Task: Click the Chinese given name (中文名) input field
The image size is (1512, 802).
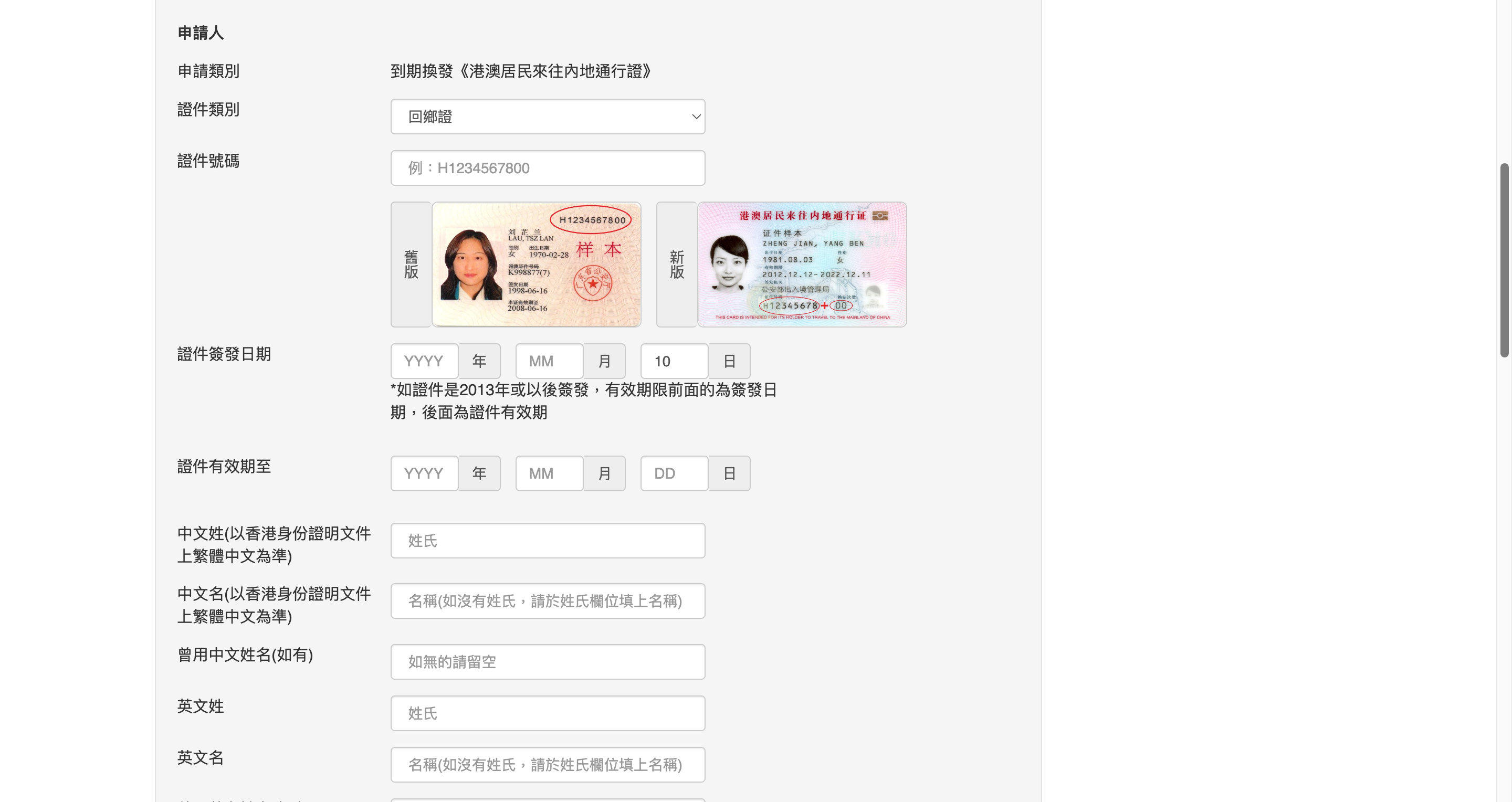Action: [547, 601]
